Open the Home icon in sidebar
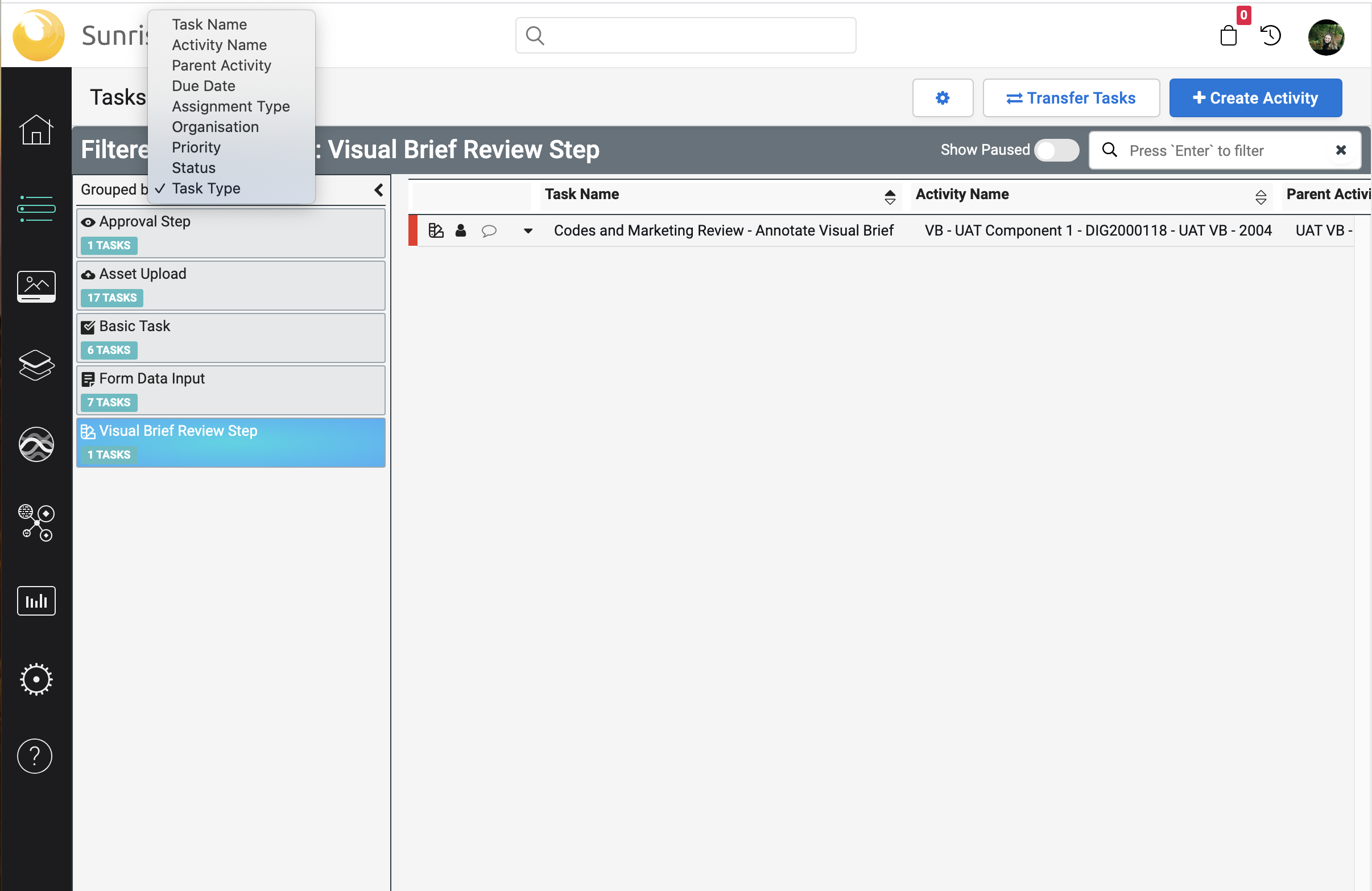 (x=36, y=129)
